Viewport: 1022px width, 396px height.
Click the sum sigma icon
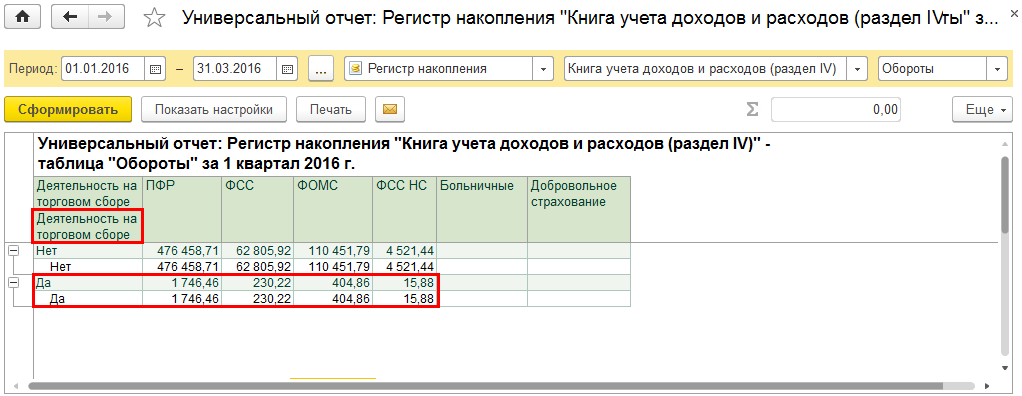coord(752,109)
